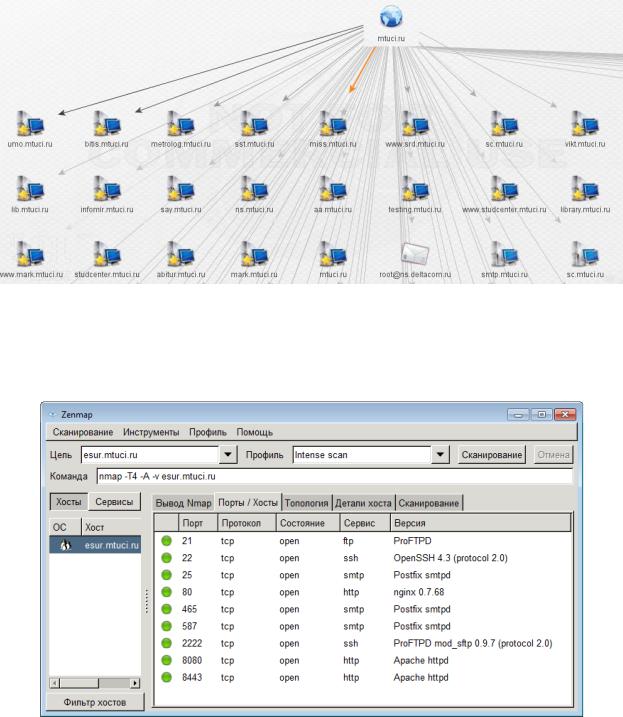Select the library.mtuci.ru host icon
The height and width of the screenshot is (717, 623).
click(x=585, y=189)
